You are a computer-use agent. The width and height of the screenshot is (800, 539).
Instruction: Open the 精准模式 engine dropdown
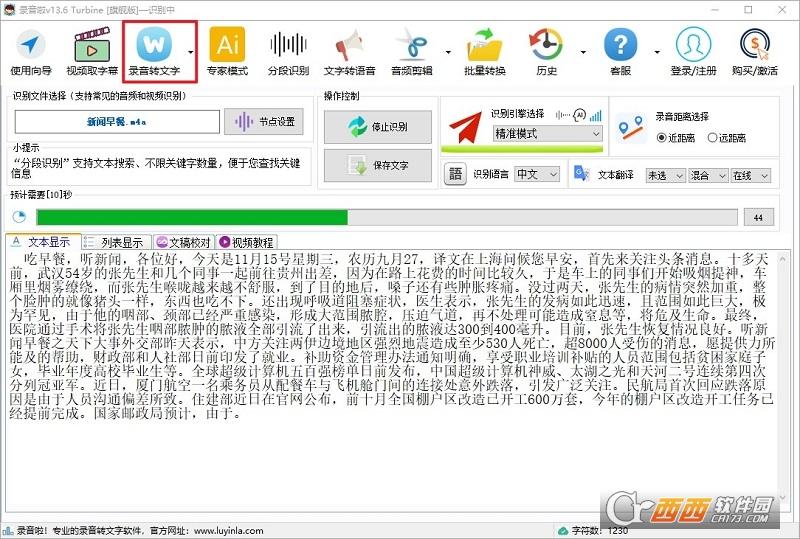547,134
